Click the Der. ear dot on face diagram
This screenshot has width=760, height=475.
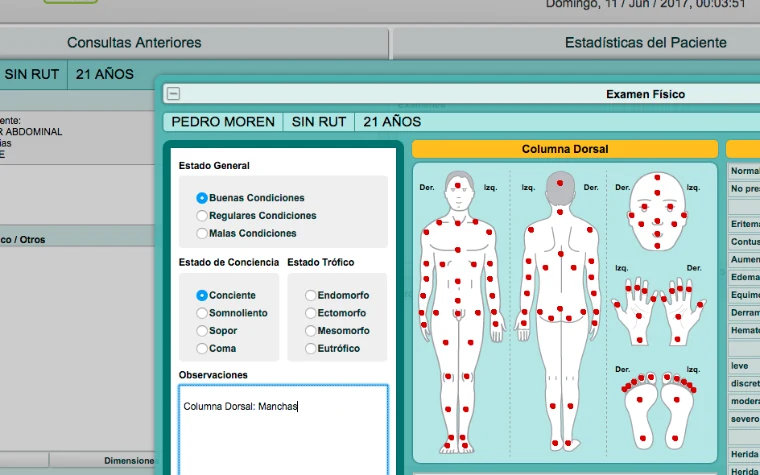(632, 215)
